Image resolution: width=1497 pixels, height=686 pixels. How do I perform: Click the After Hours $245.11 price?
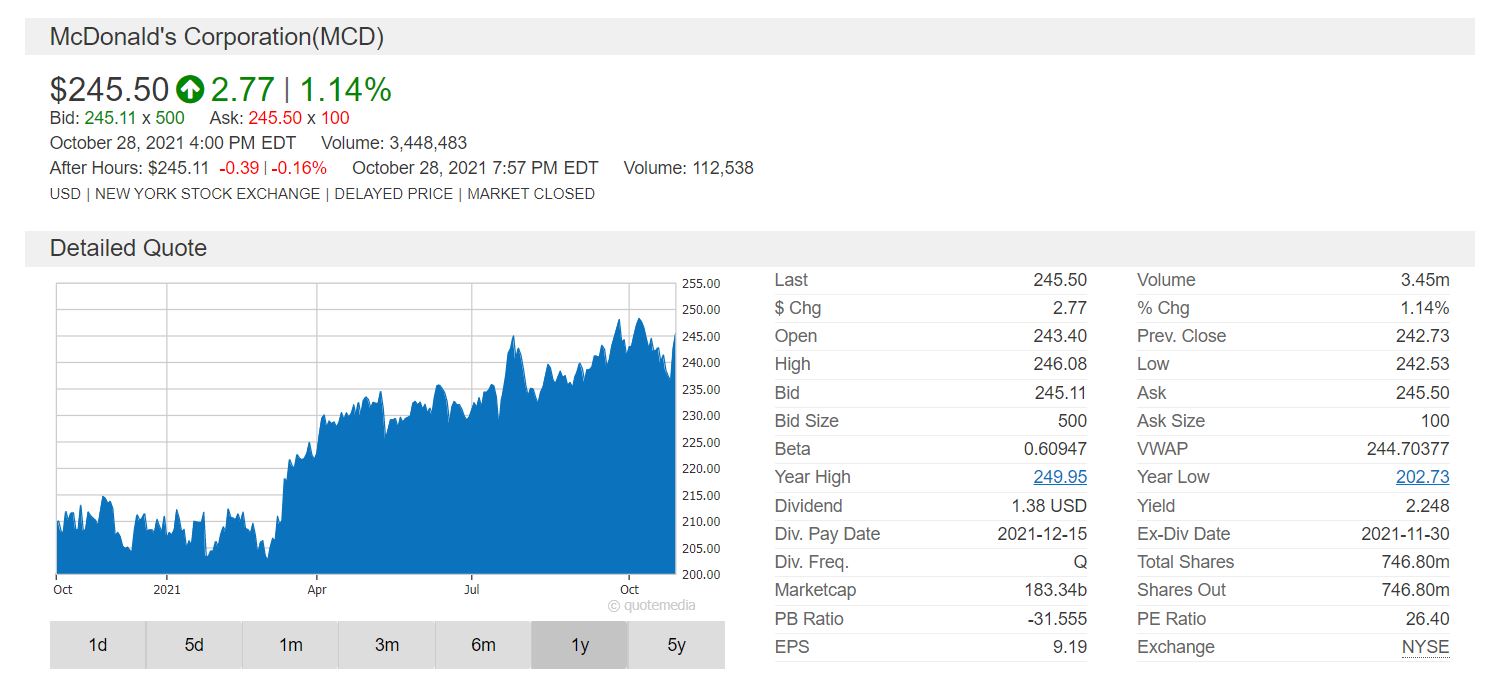[178, 168]
